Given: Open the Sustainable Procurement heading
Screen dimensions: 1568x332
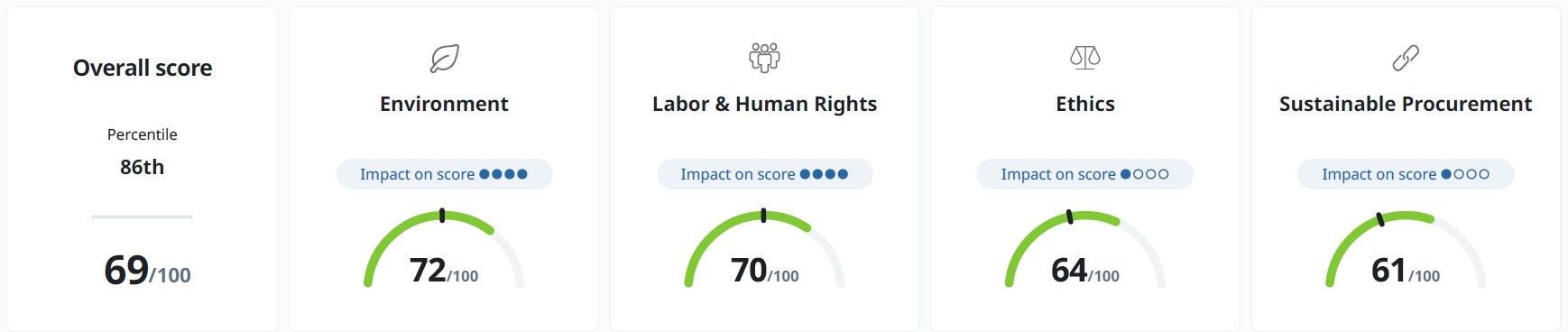Looking at the screenshot, I should pyautogui.click(x=1406, y=104).
